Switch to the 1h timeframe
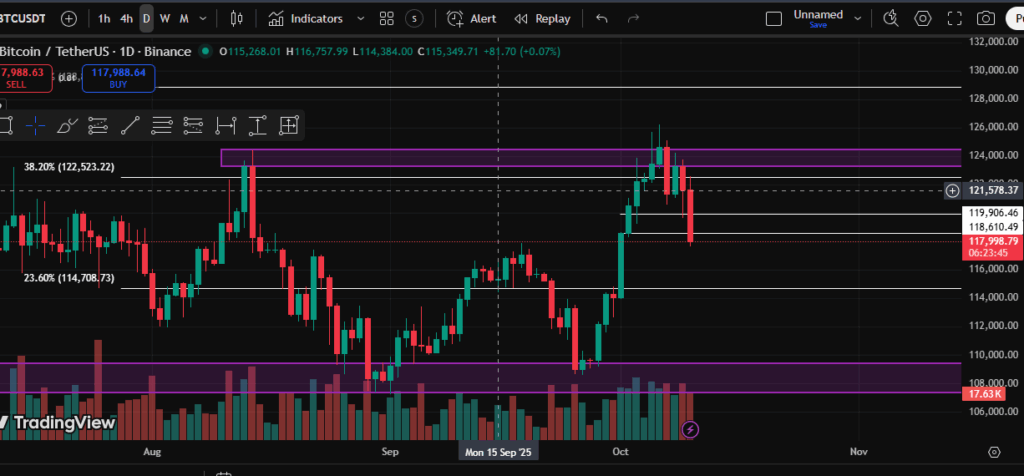This screenshot has width=1024, height=476. (104, 18)
